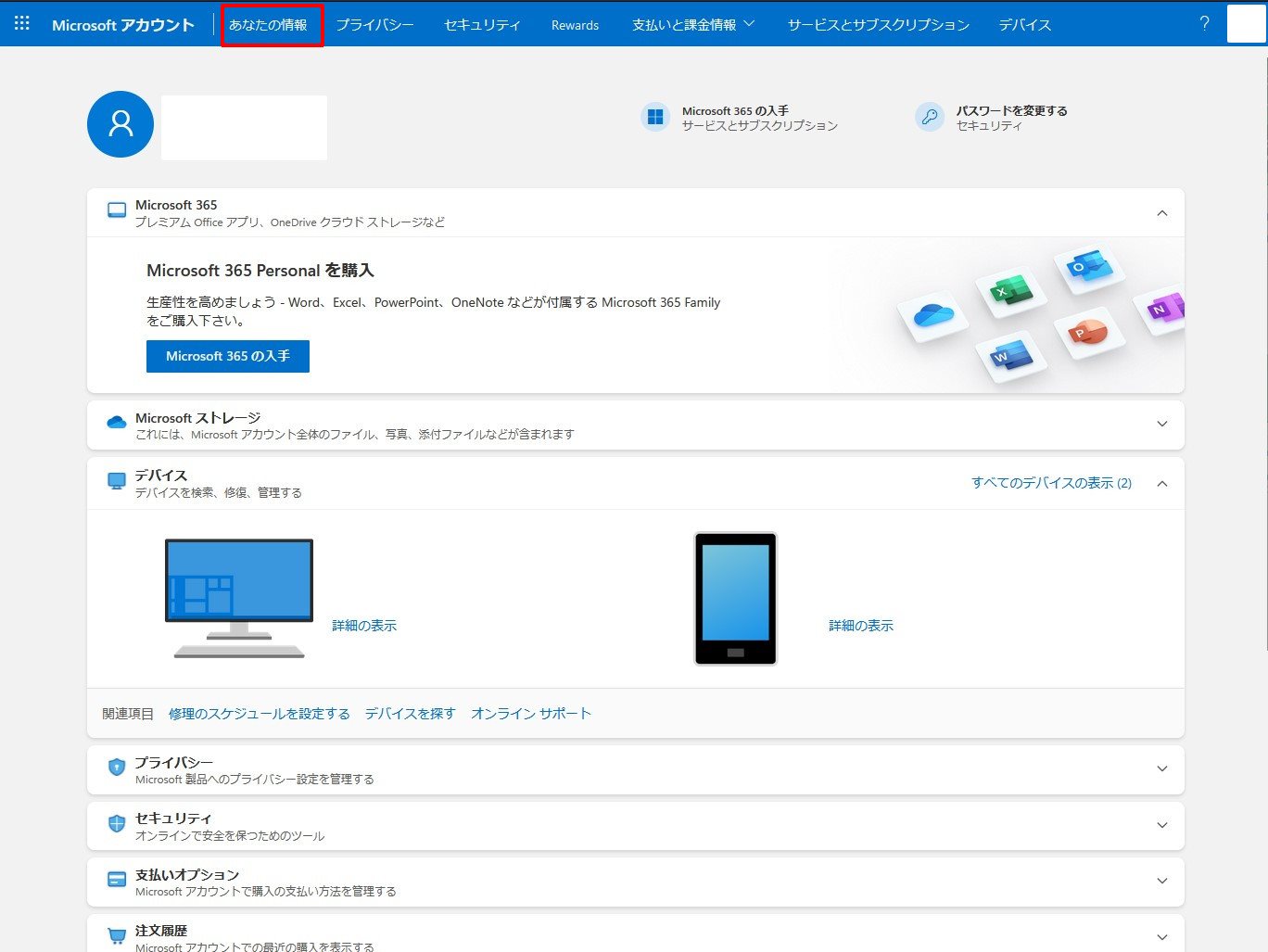This screenshot has height=952, width=1268.
Task: Click the Microsoft 365 の入手 button
Action: click(x=228, y=356)
